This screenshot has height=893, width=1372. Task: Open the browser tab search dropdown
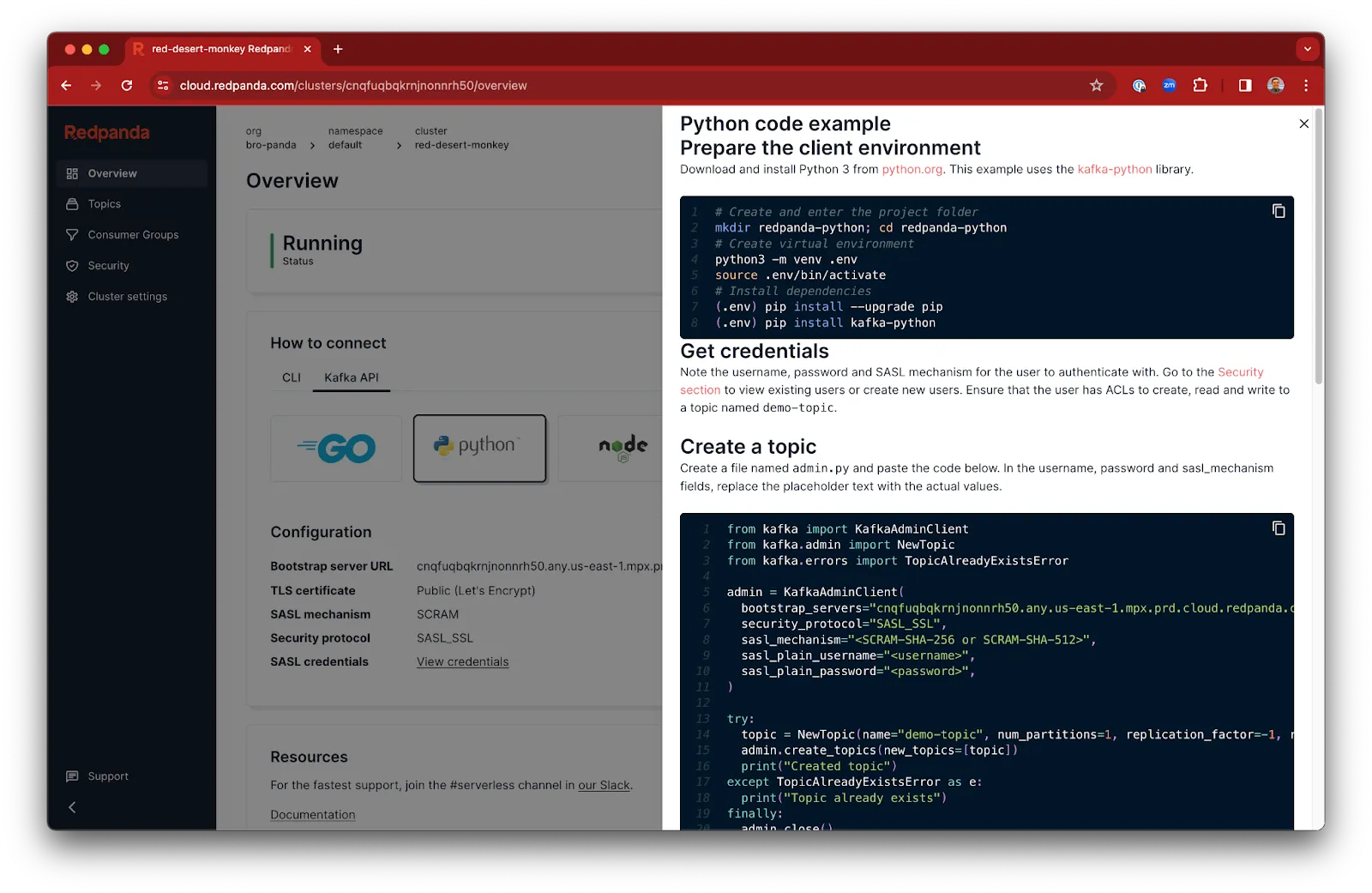tap(1307, 49)
